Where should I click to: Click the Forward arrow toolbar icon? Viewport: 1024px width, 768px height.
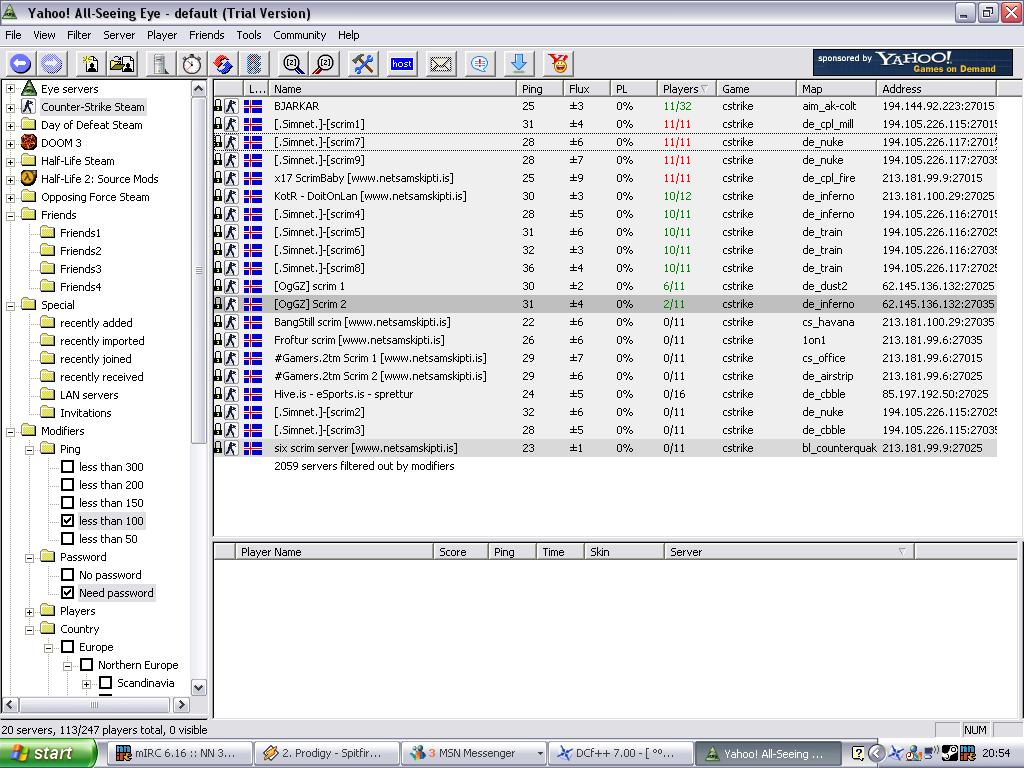coord(52,63)
